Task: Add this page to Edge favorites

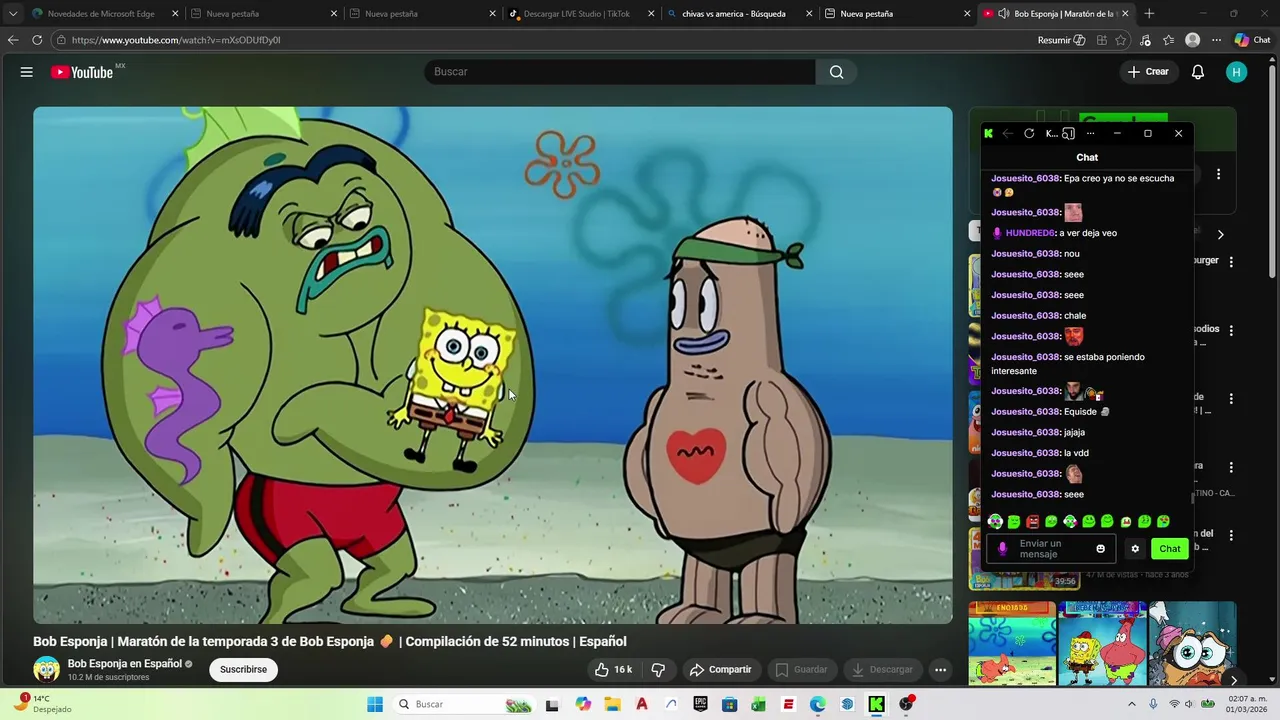Action: coord(1121,40)
